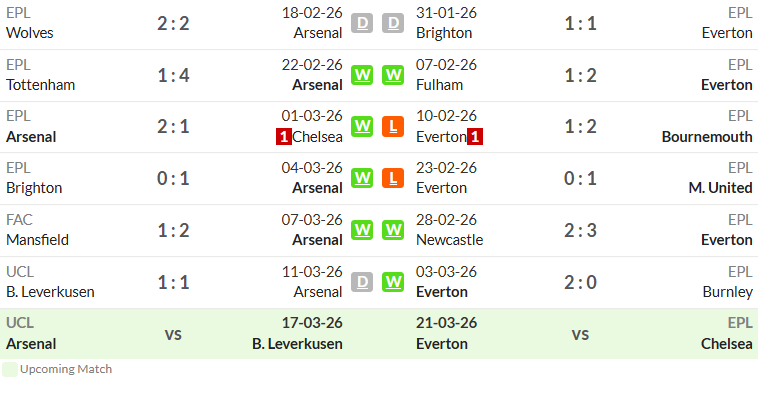
Task: Click vs in the Arsenal upcoming match
Action: 173,334
